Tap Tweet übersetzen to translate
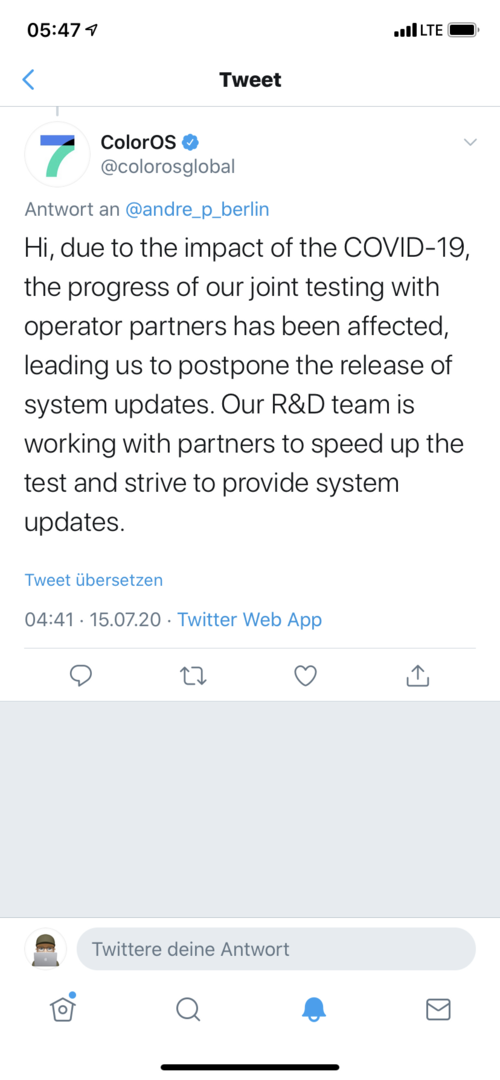Screen dimensions: 500x1080 tap(94, 580)
